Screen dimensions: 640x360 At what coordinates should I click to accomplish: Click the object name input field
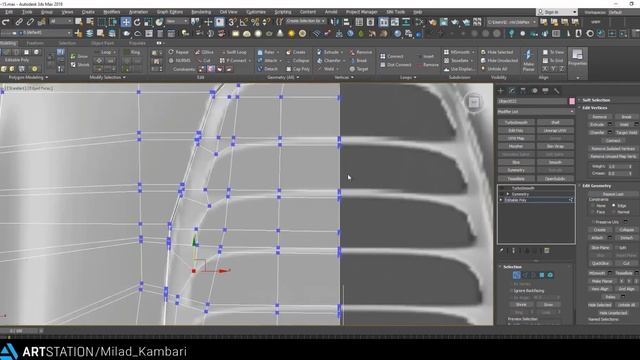coord(532,101)
